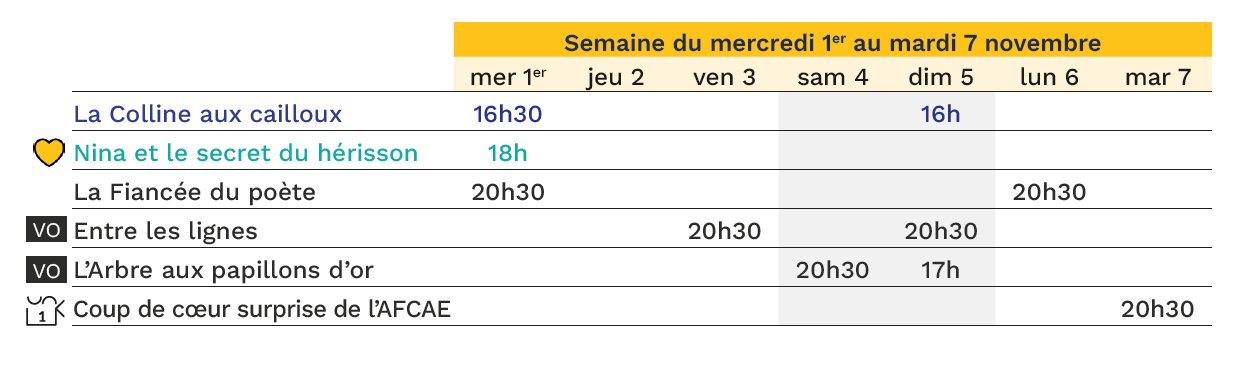Select La Fiancée du poète title

tap(195, 192)
